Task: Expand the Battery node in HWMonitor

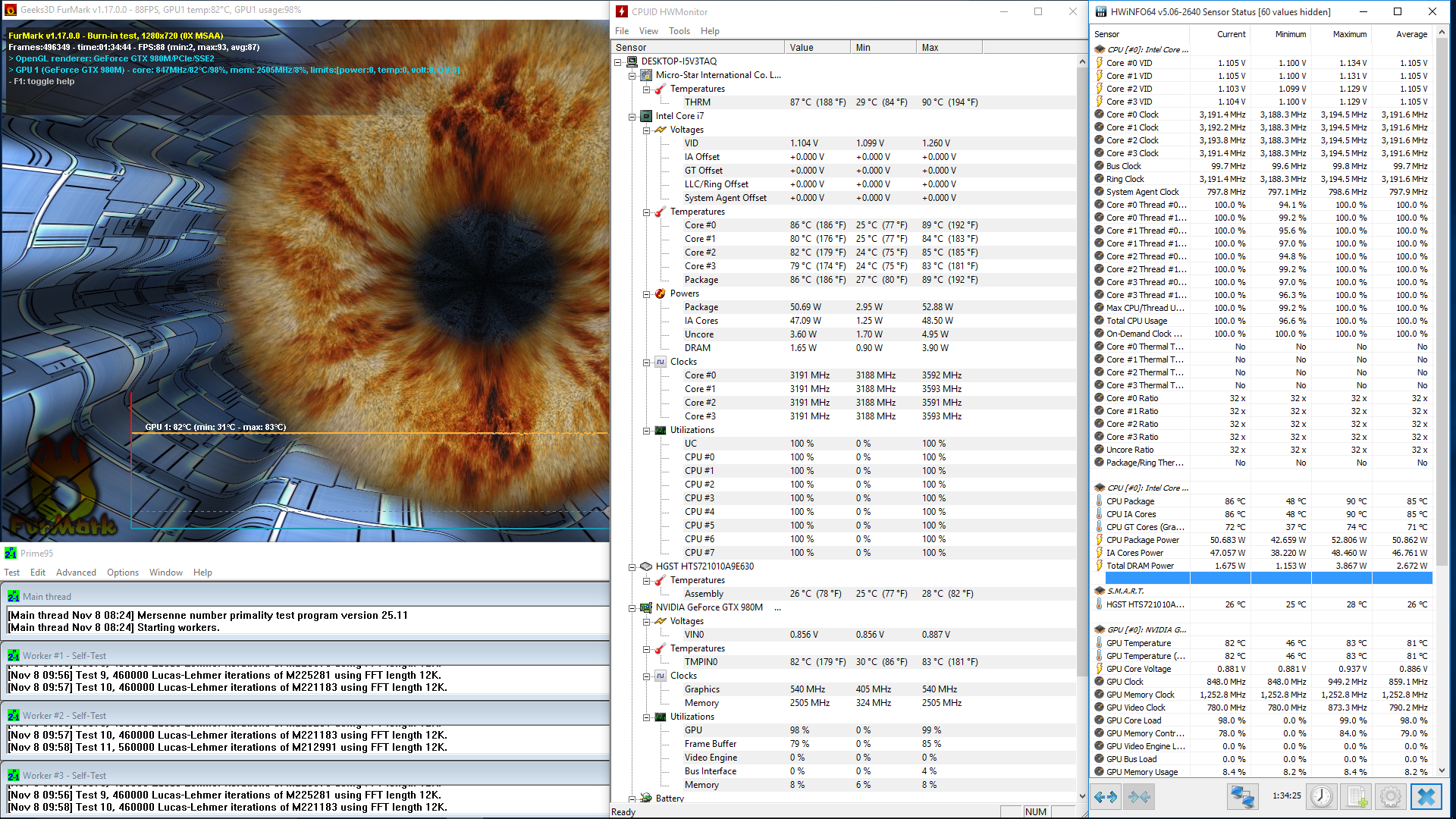Action: pyautogui.click(x=632, y=799)
